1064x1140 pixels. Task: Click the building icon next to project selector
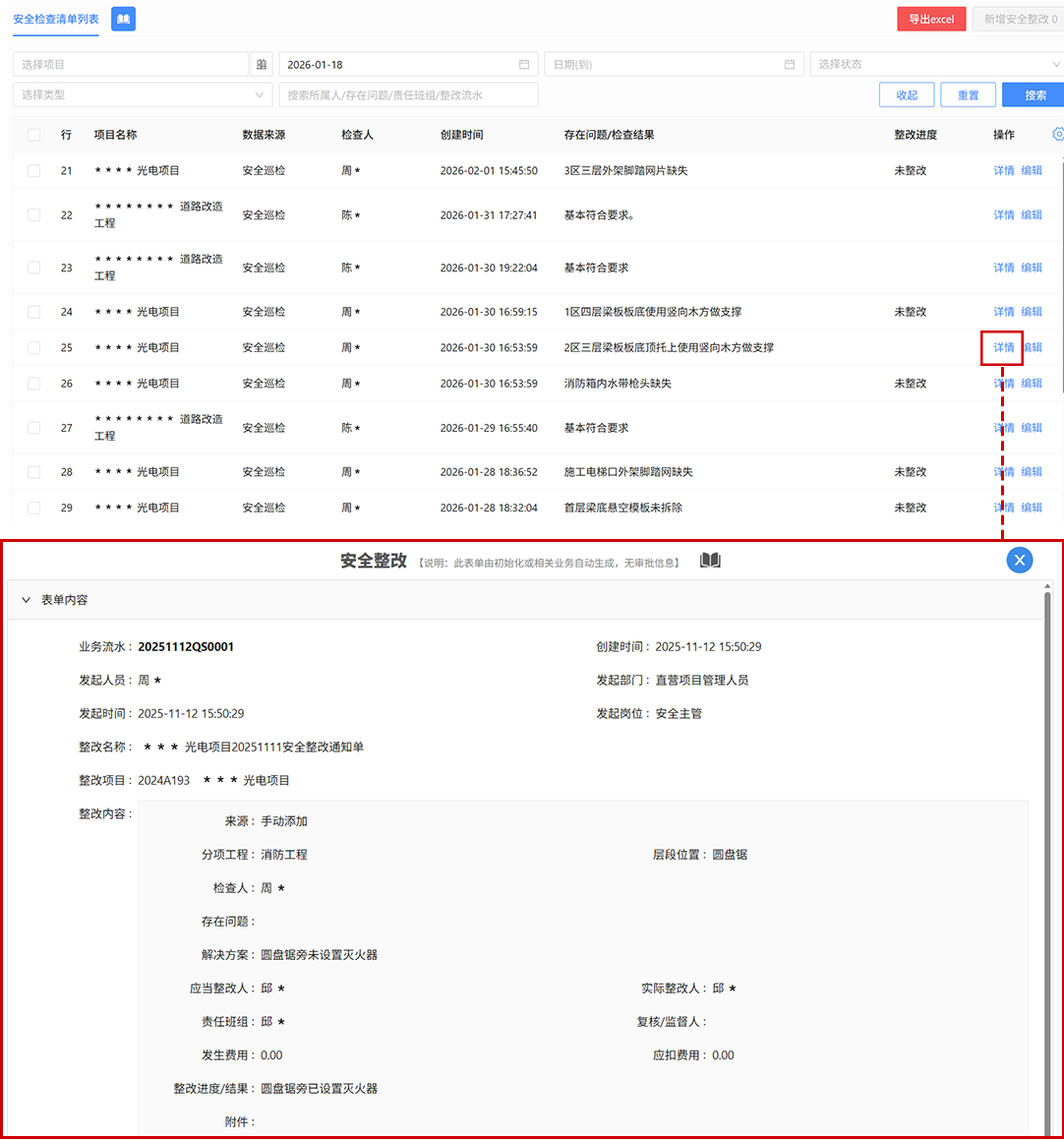point(262,65)
